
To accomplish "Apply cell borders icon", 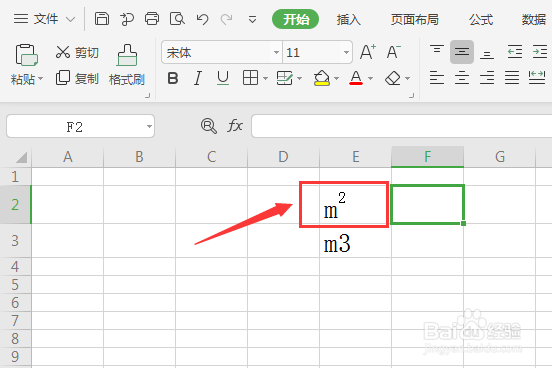I will click(250, 78).
